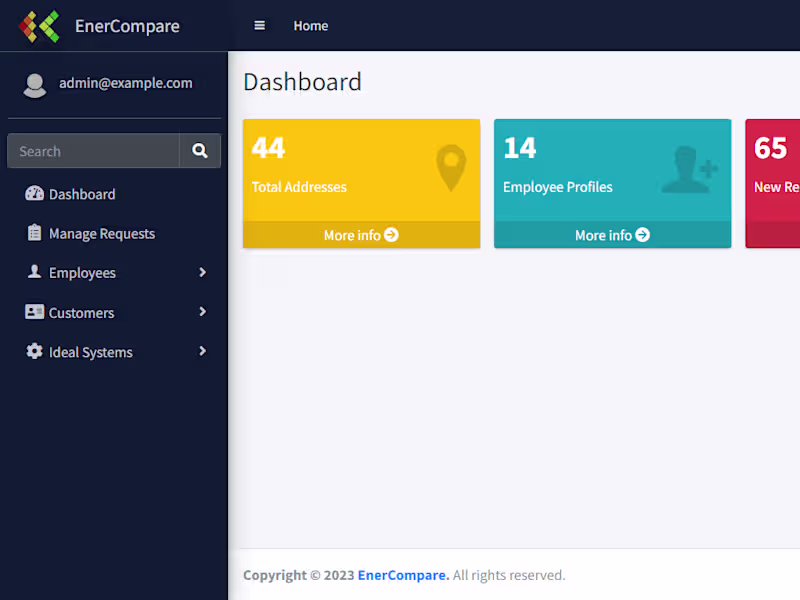Click the search magnifier button
Image resolution: width=800 pixels, height=600 pixels.
pos(199,151)
